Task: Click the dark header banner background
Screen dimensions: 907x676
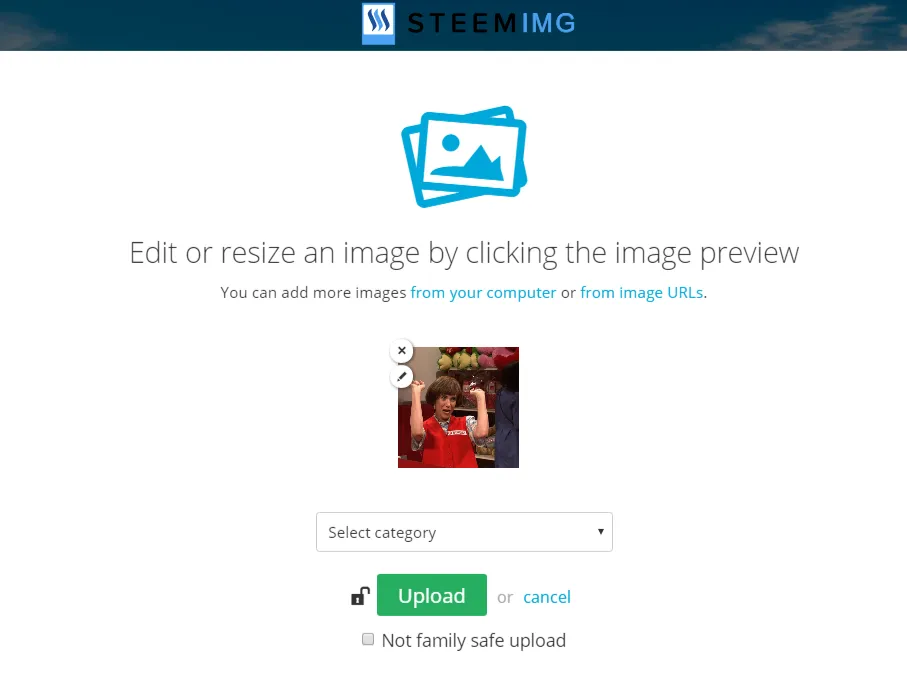Action: click(174, 25)
